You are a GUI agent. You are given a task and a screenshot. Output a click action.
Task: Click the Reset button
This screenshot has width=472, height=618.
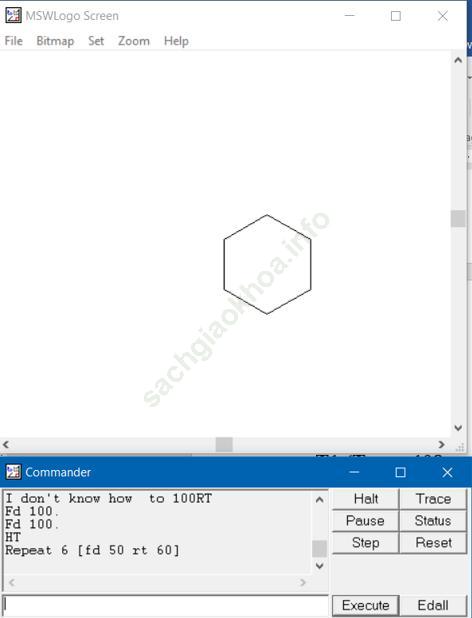click(x=433, y=543)
